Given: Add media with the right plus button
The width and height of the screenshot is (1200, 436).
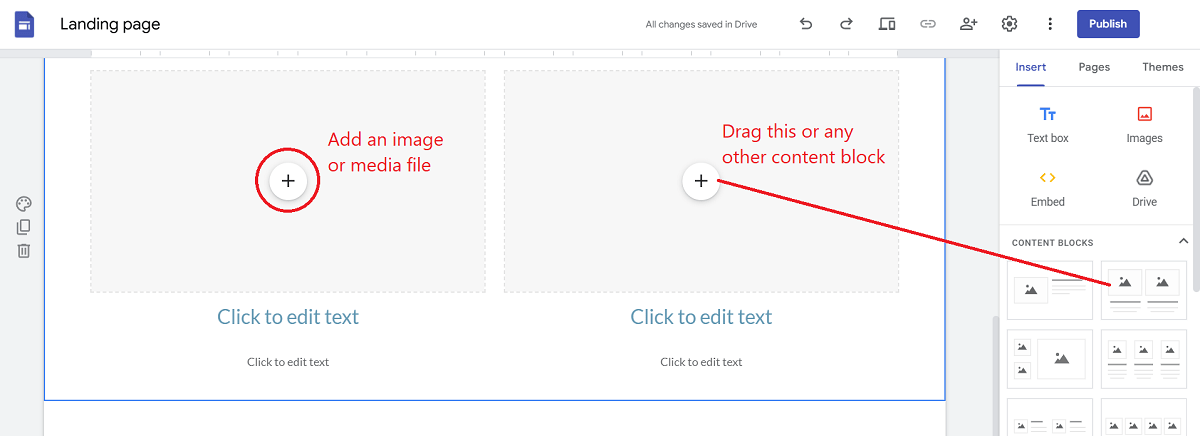Looking at the screenshot, I should (701, 181).
